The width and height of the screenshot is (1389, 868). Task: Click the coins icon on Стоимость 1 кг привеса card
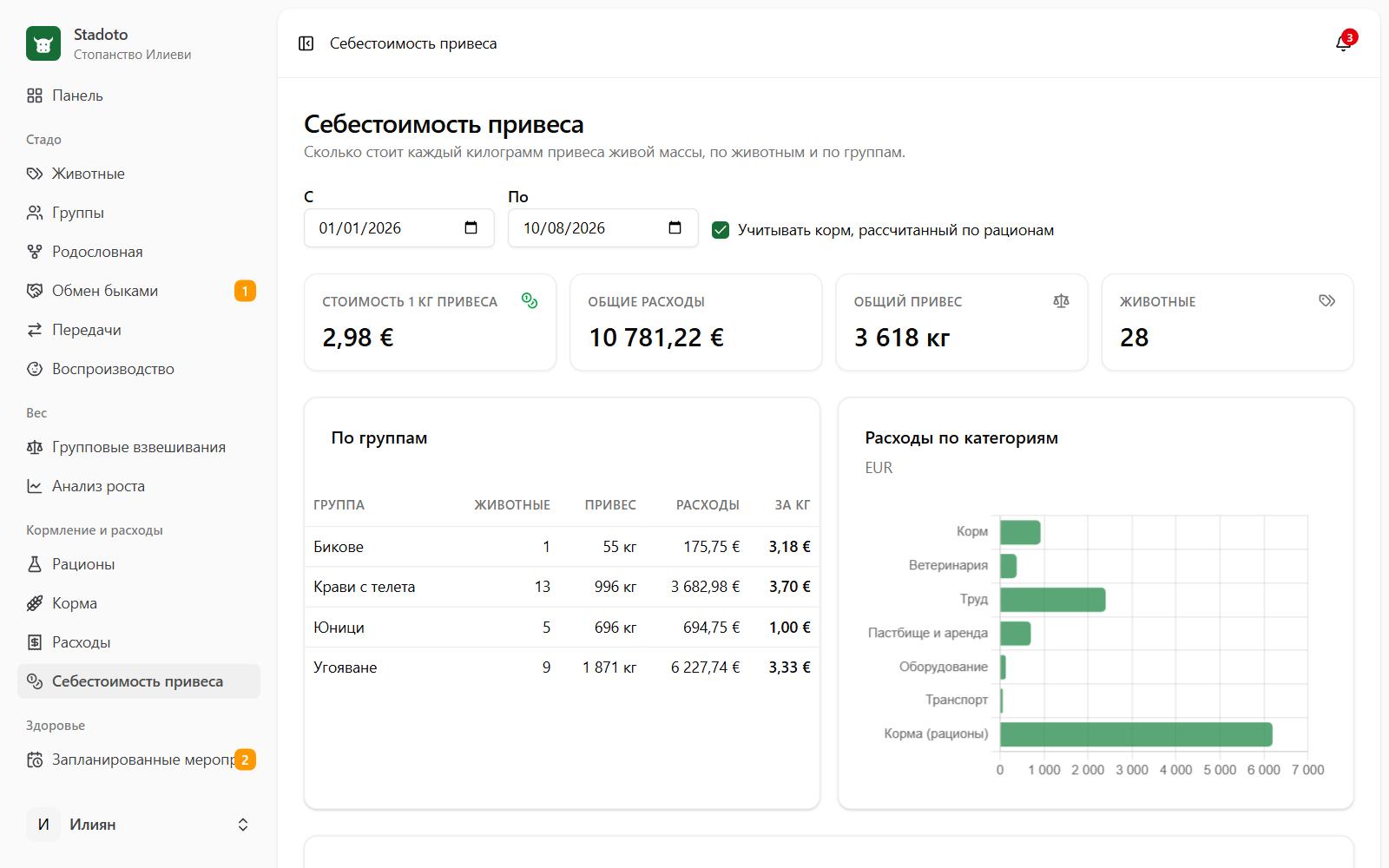[530, 300]
